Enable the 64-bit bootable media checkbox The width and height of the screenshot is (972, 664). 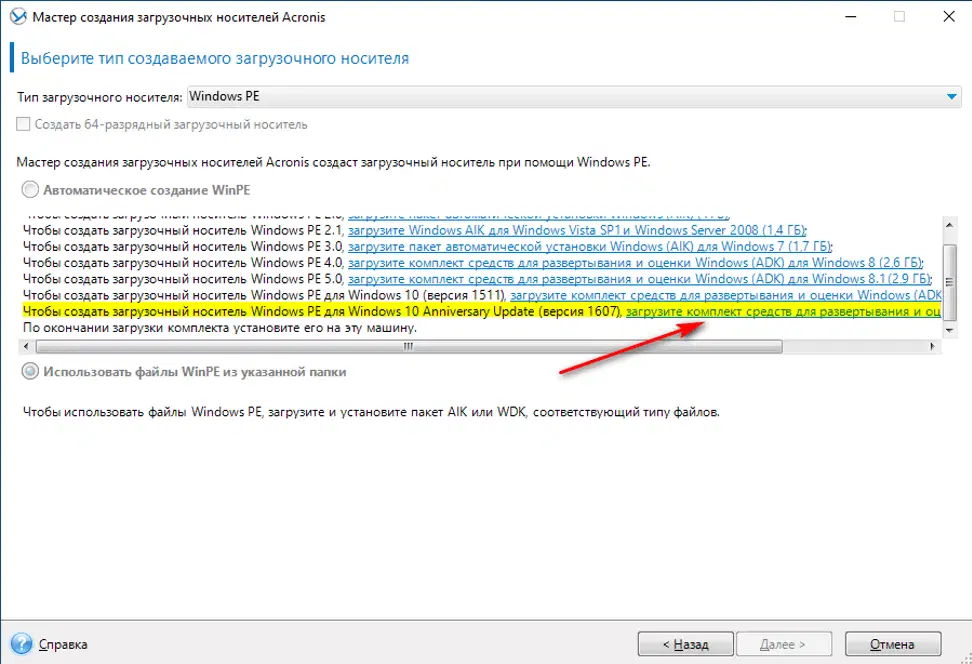click(x=23, y=124)
